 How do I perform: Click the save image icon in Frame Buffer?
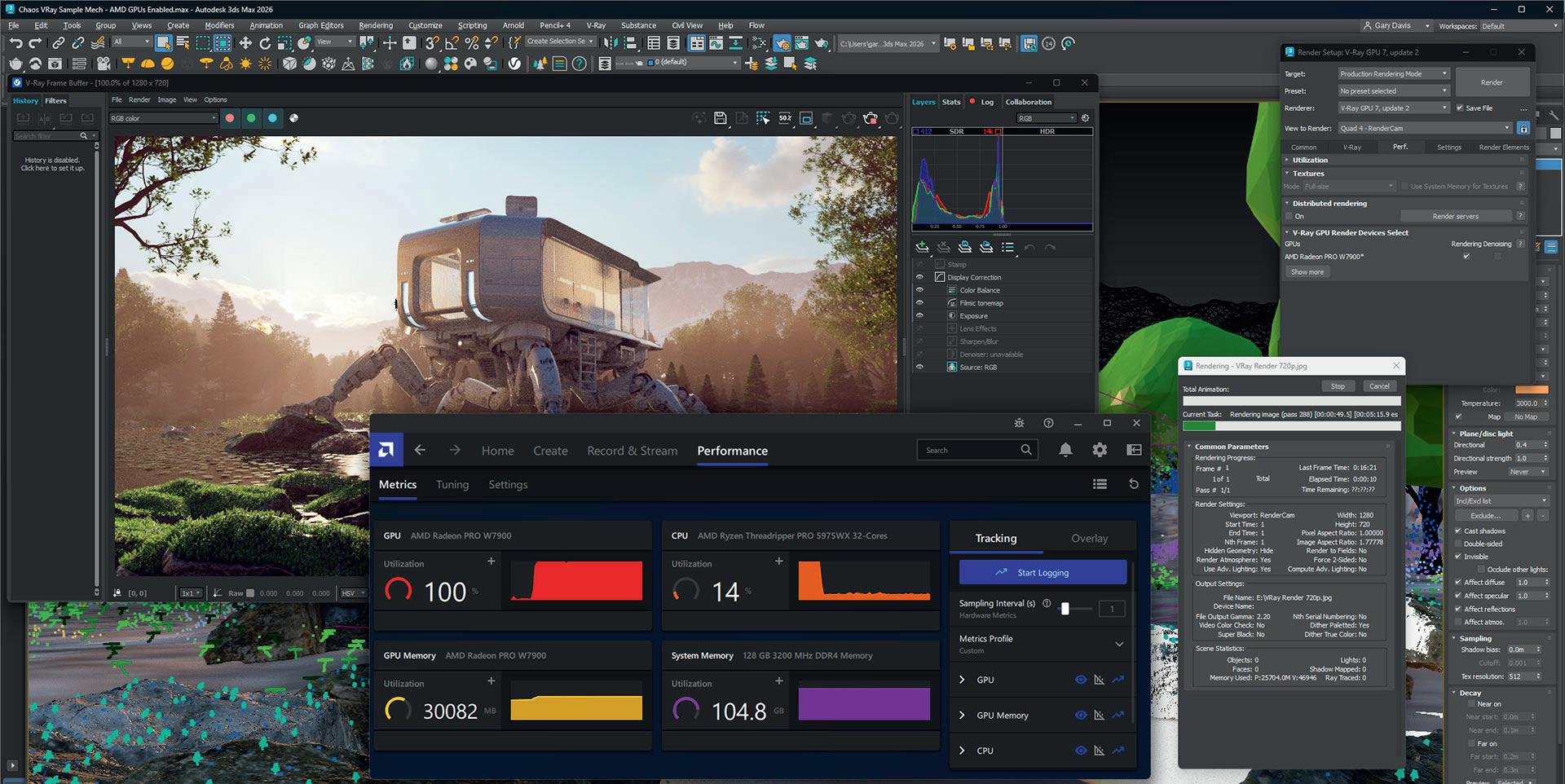pos(721,118)
